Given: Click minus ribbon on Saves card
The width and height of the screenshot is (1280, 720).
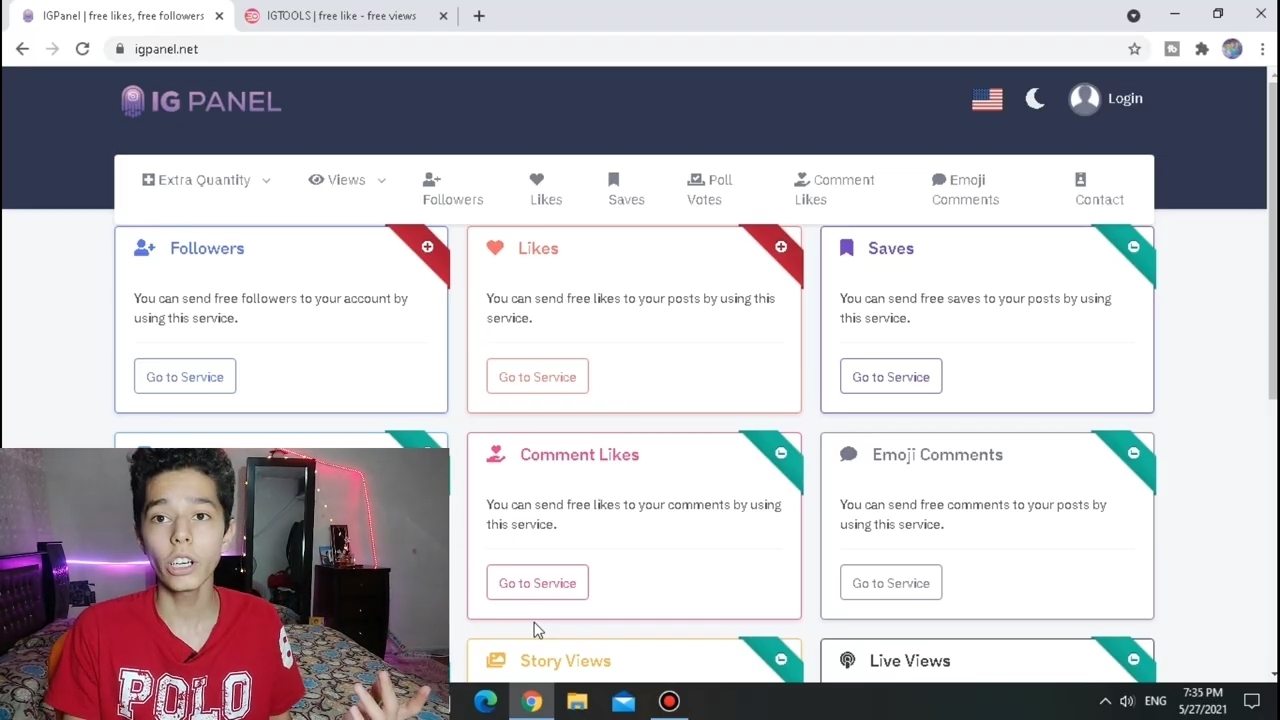Looking at the screenshot, I should pyautogui.click(x=1133, y=247).
